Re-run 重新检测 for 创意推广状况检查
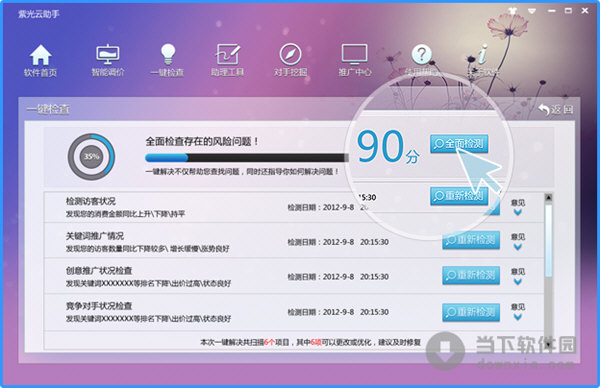 click(471, 276)
